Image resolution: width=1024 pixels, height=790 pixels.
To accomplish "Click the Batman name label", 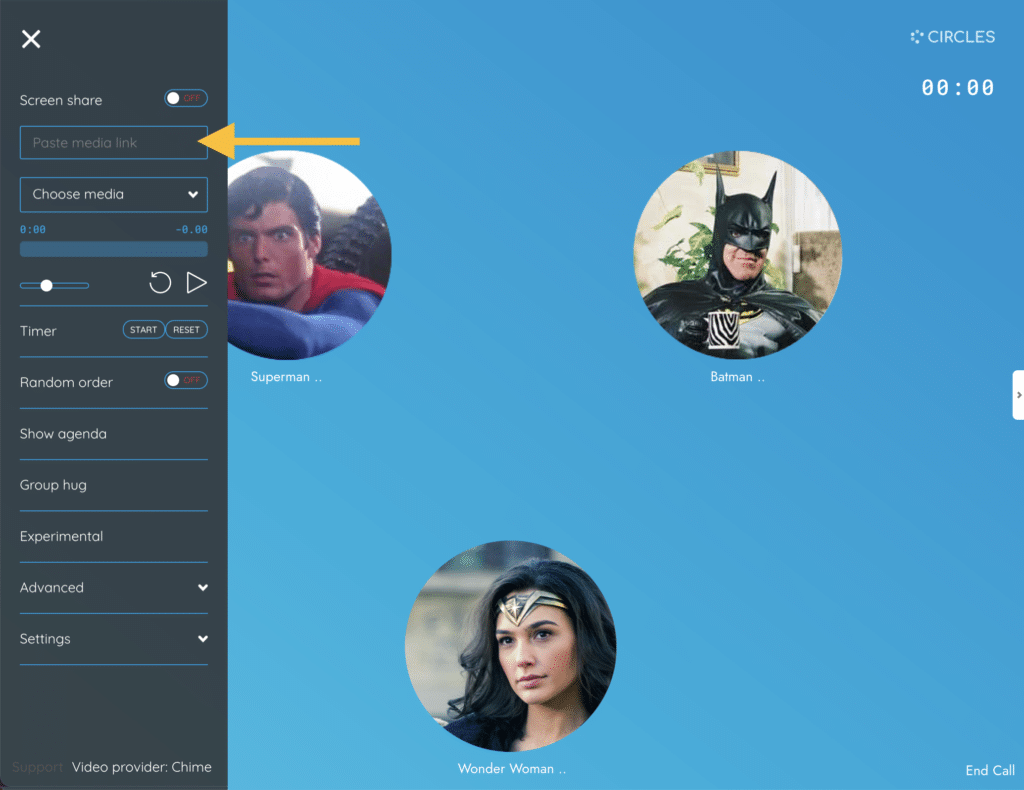I will tap(737, 377).
